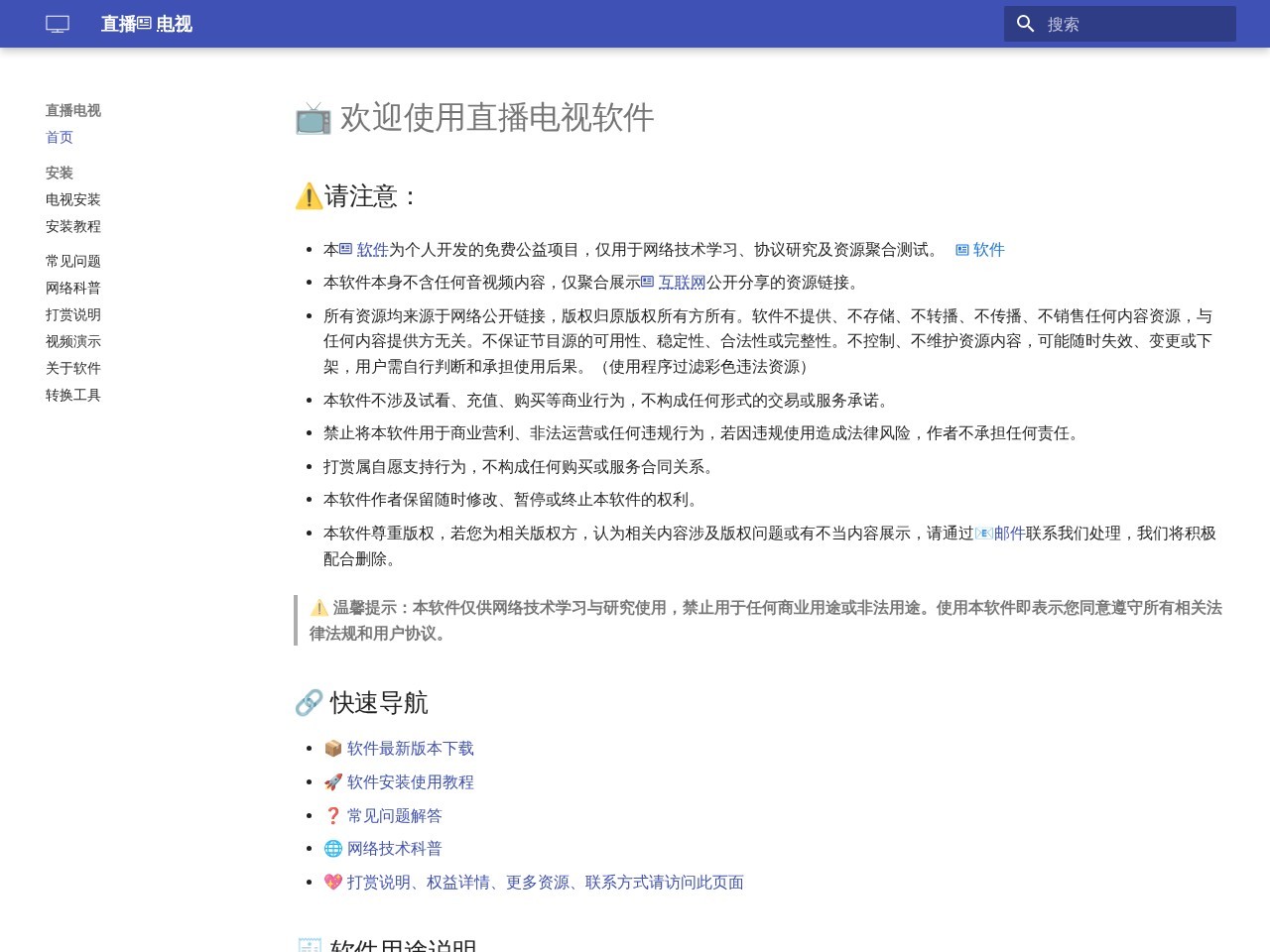Open 常见问题解答 link
Viewport: 1270px width, 952px height.
383,816
